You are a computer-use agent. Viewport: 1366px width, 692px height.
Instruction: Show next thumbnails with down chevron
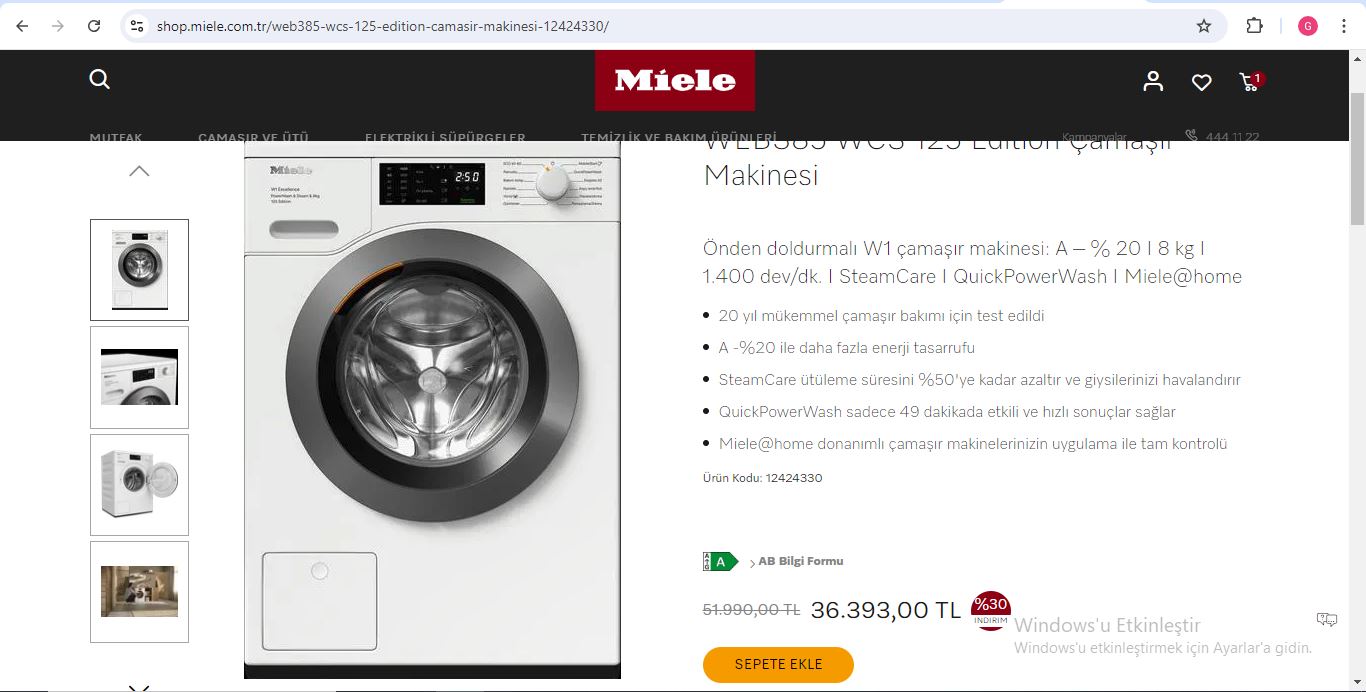pos(139,687)
